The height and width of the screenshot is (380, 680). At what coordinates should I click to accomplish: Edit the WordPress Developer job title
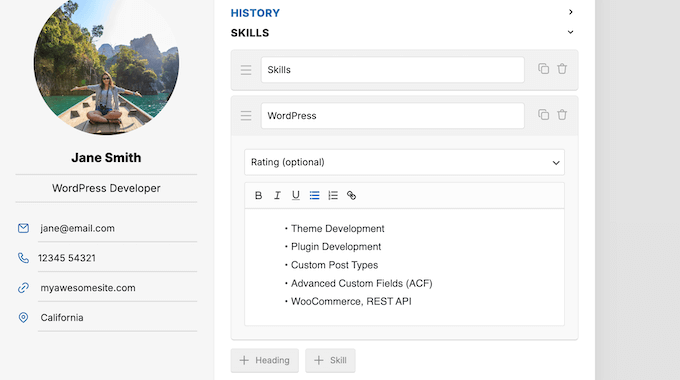(106, 188)
